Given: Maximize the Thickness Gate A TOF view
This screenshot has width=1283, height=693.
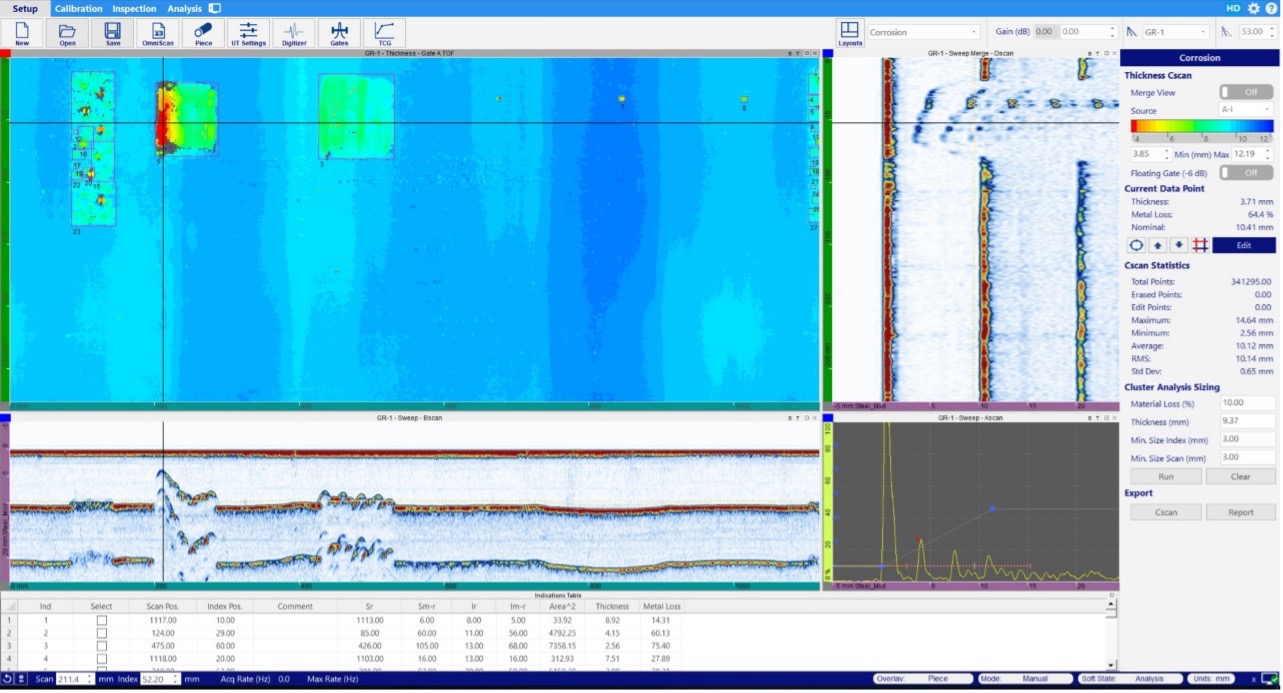Looking at the screenshot, I should pyautogui.click(x=806, y=53).
